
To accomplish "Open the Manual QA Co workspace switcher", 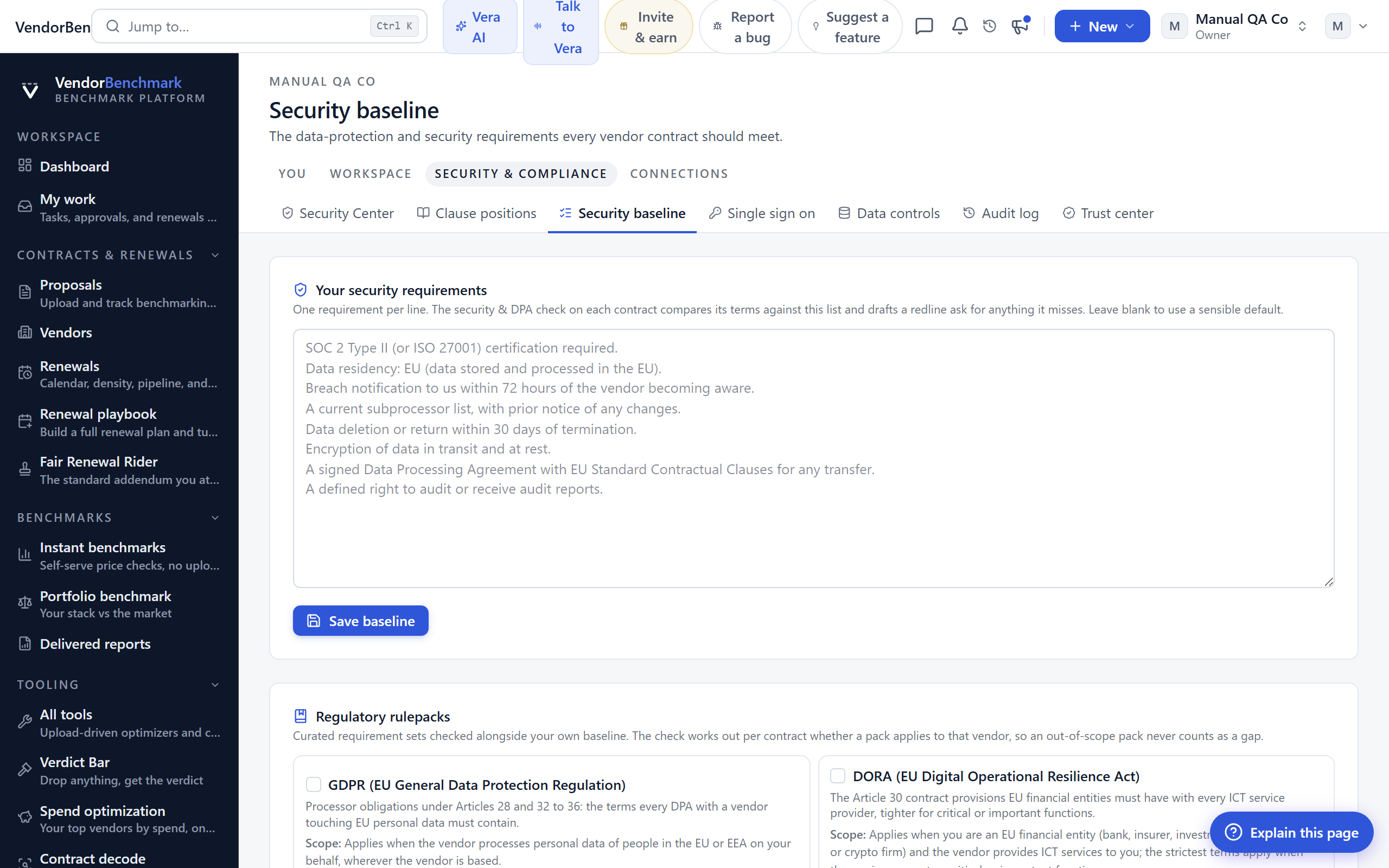I will 1235,27.
